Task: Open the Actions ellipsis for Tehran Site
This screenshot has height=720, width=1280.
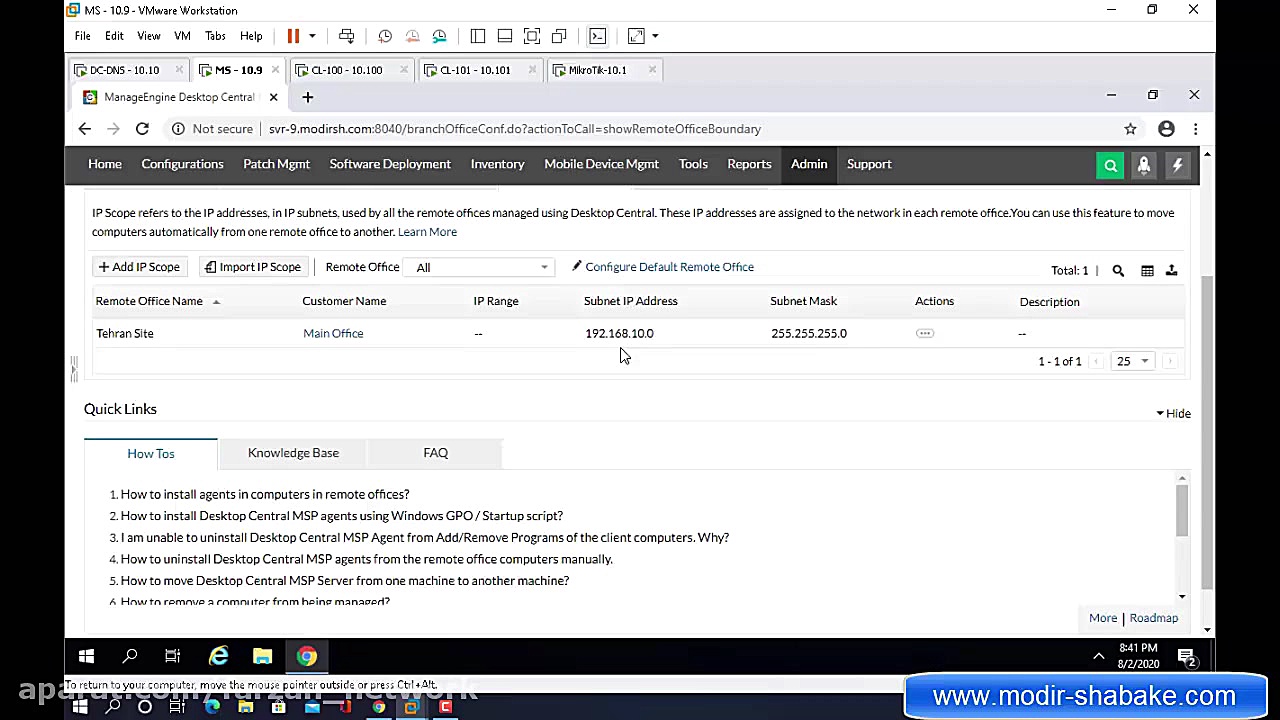Action: point(925,333)
